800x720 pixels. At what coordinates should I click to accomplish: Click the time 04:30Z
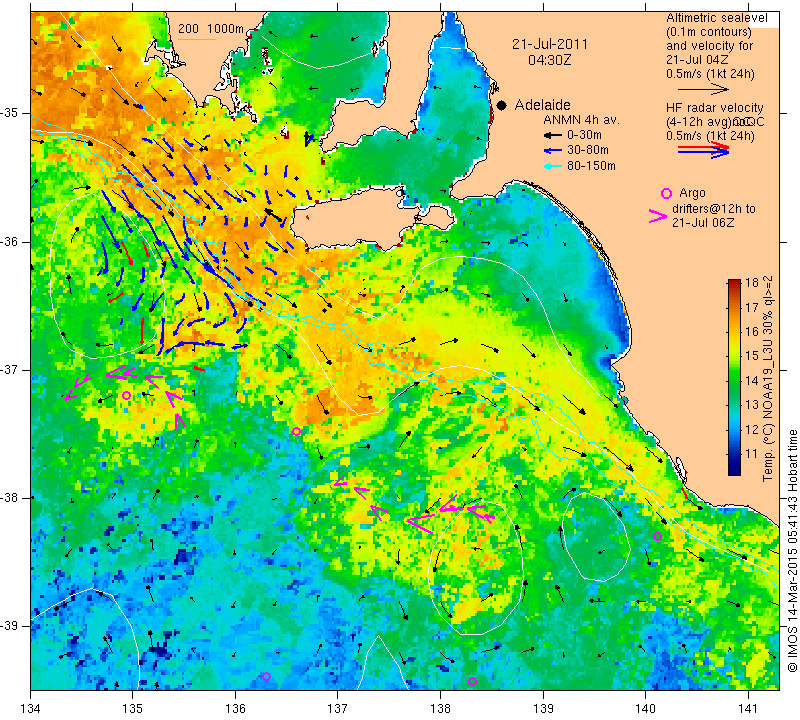[x=549, y=60]
